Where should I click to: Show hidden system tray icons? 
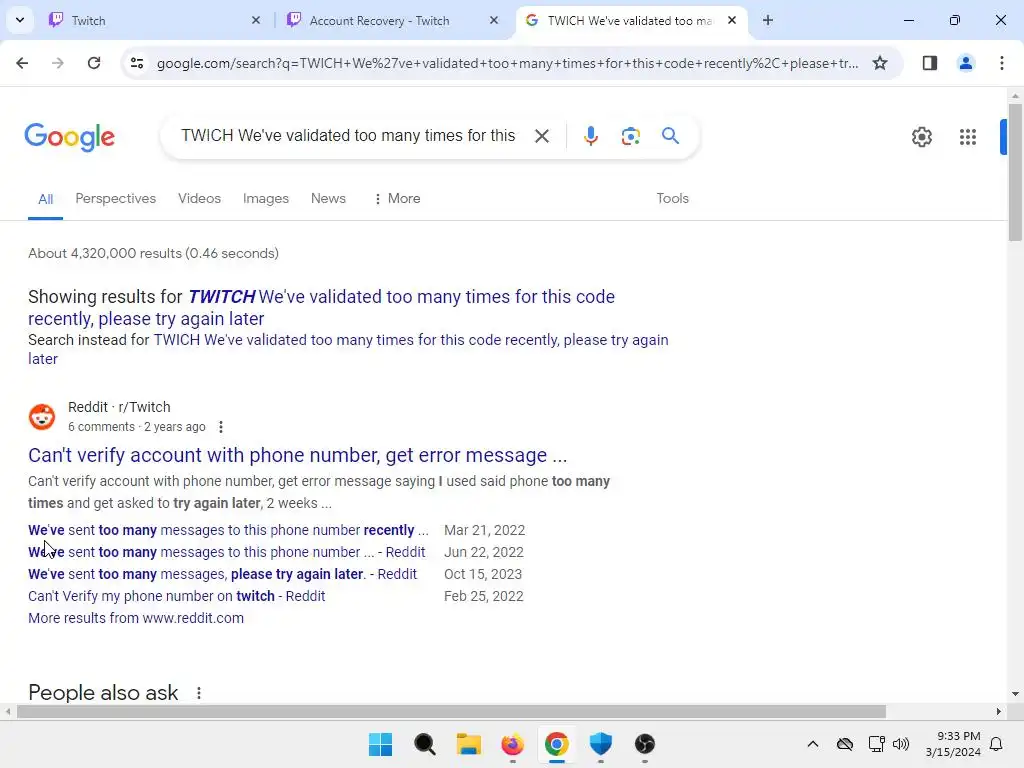812,744
